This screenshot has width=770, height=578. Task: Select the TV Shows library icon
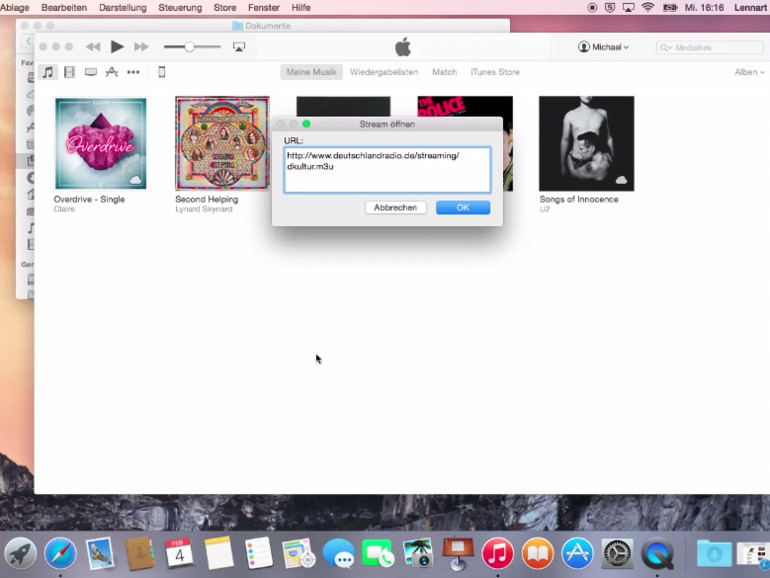pos(91,72)
